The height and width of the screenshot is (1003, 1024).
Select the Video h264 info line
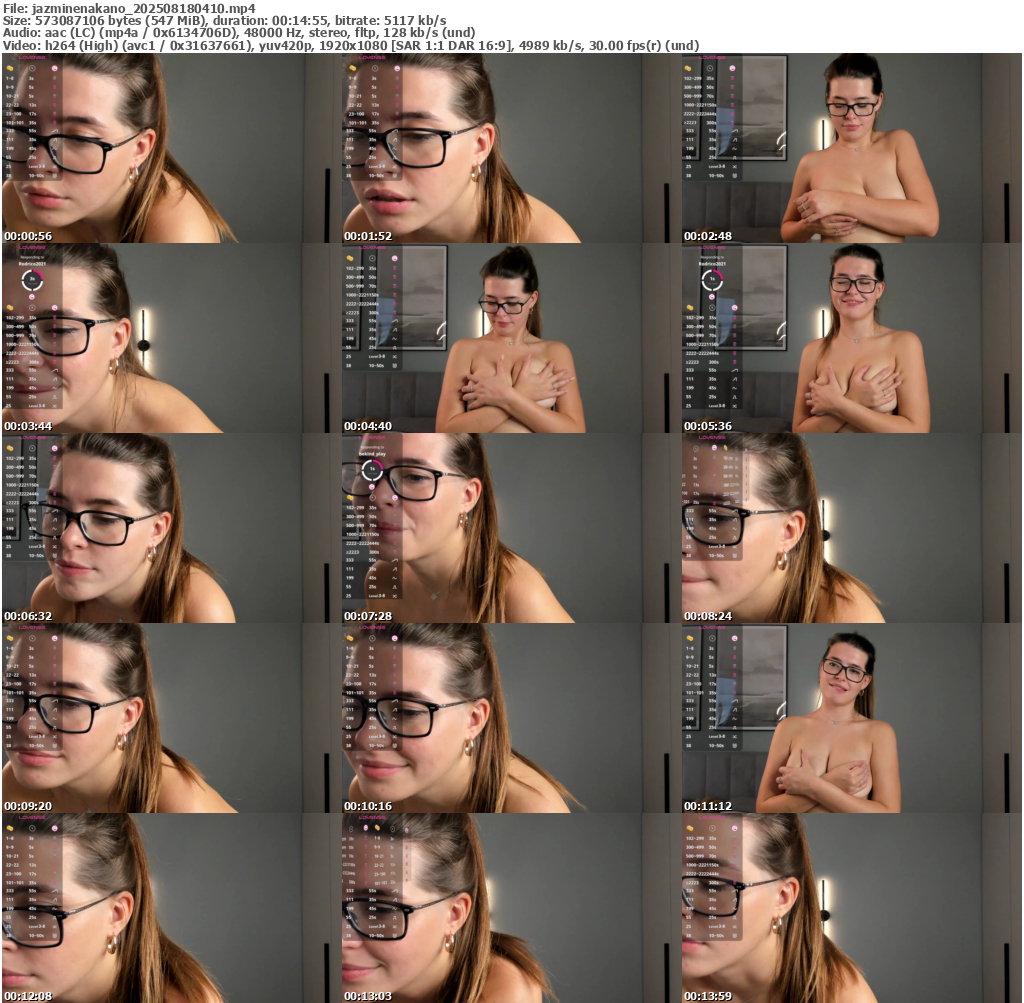350,46
